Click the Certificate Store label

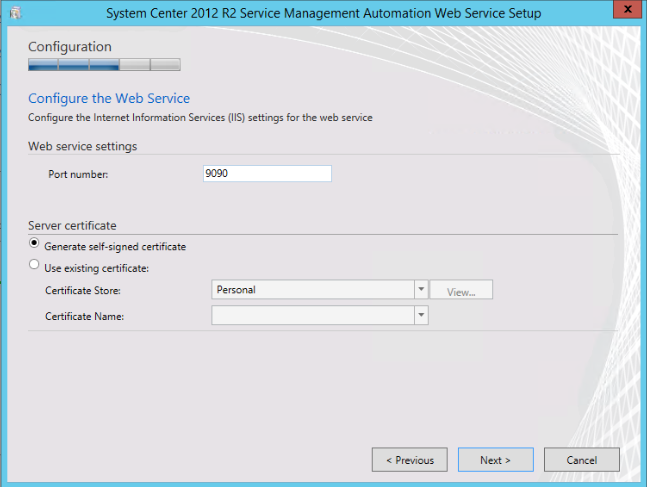[83, 291]
